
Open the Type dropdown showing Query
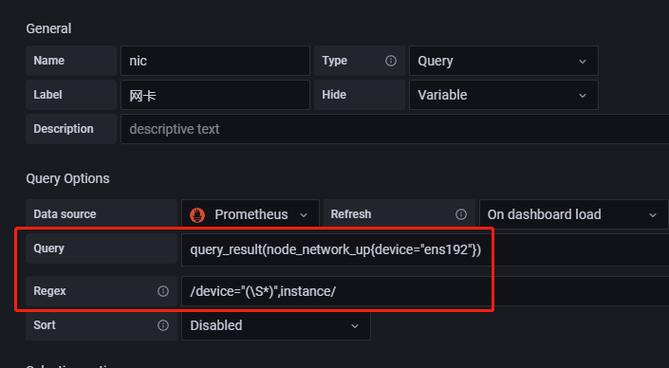coord(503,61)
